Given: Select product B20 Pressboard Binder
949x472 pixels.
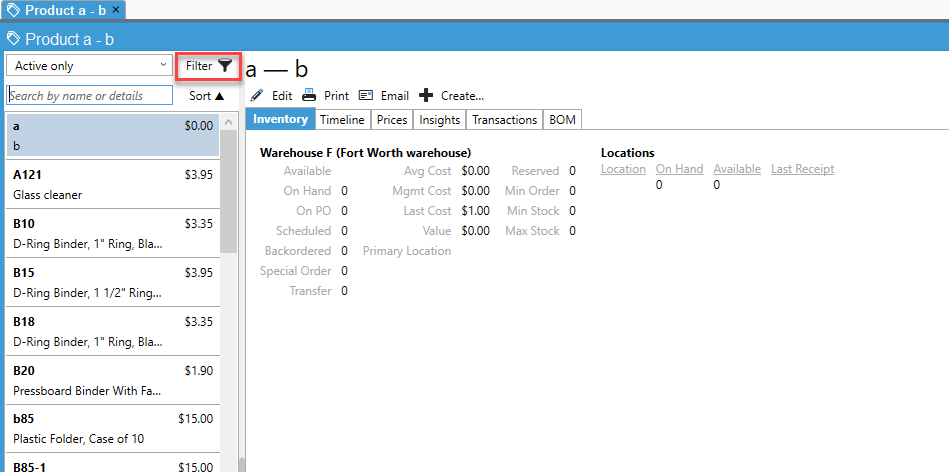Looking at the screenshot, I should point(113,381).
